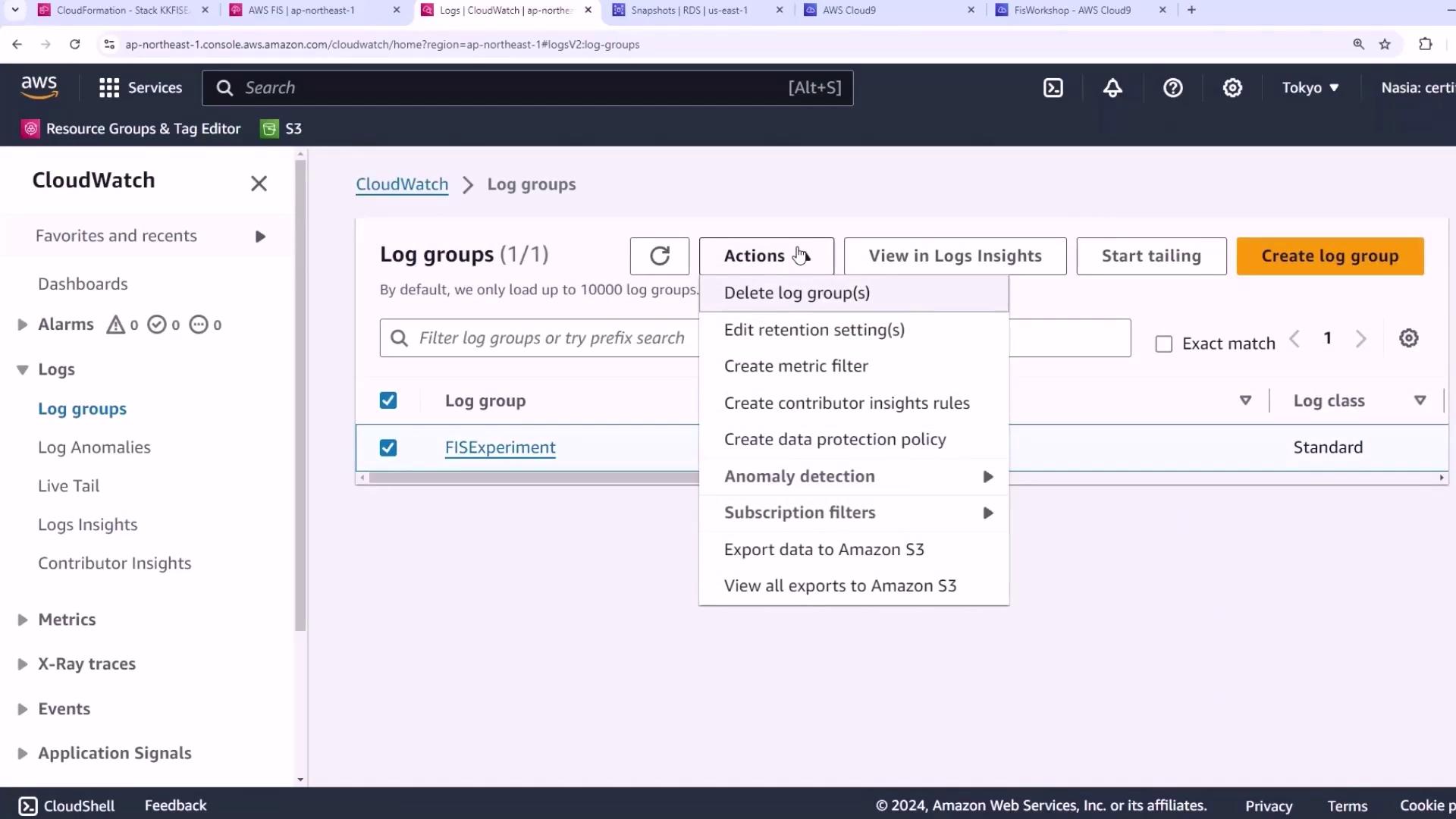The height and width of the screenshot is (819, 1456).
Task: Click the refresh log groups button
Action: pos(659,256)
